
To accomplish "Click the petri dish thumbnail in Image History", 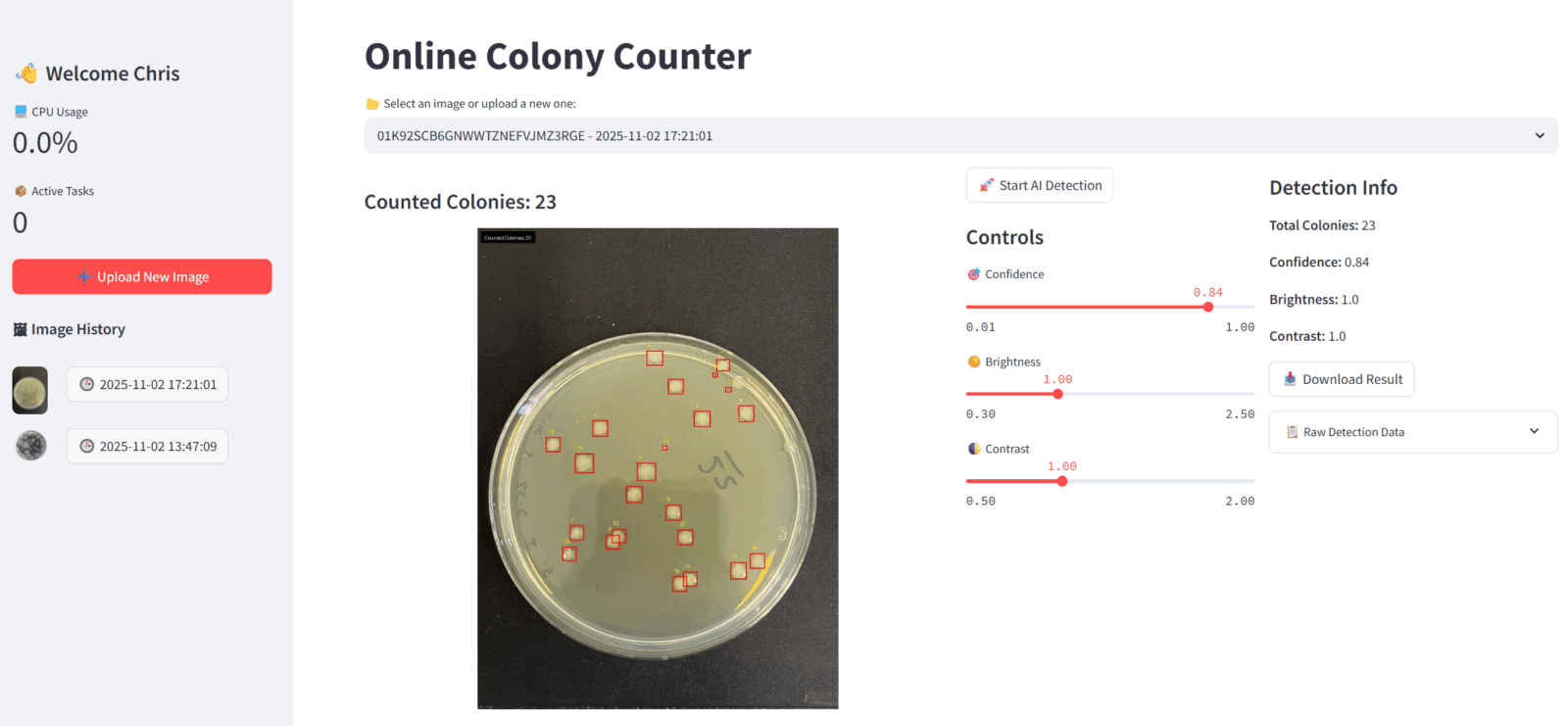I will click(30, 390).
